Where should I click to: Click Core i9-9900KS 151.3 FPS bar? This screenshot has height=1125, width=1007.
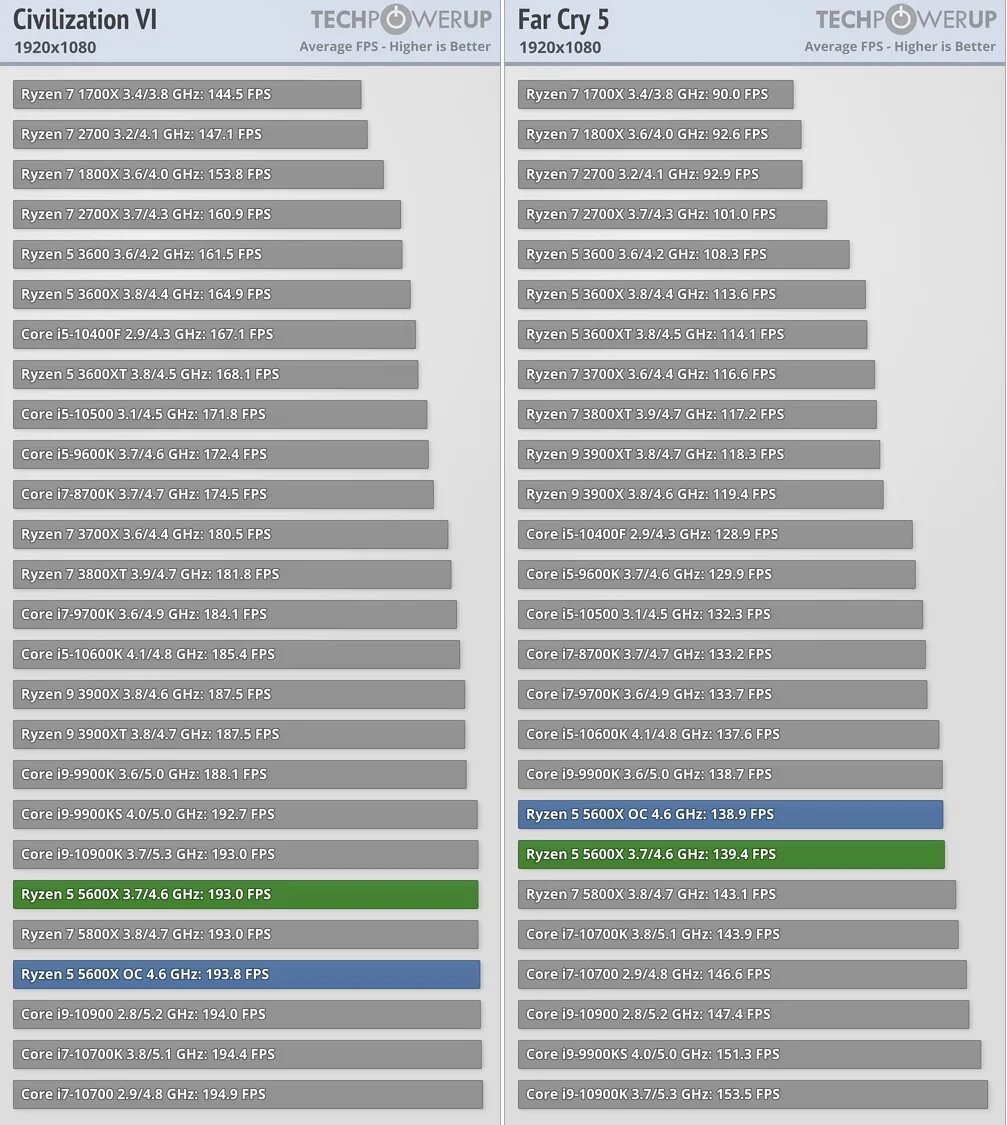750,1054
